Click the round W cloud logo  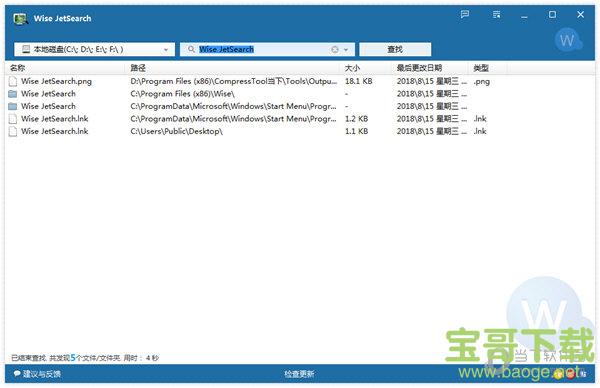click(568, 40)
